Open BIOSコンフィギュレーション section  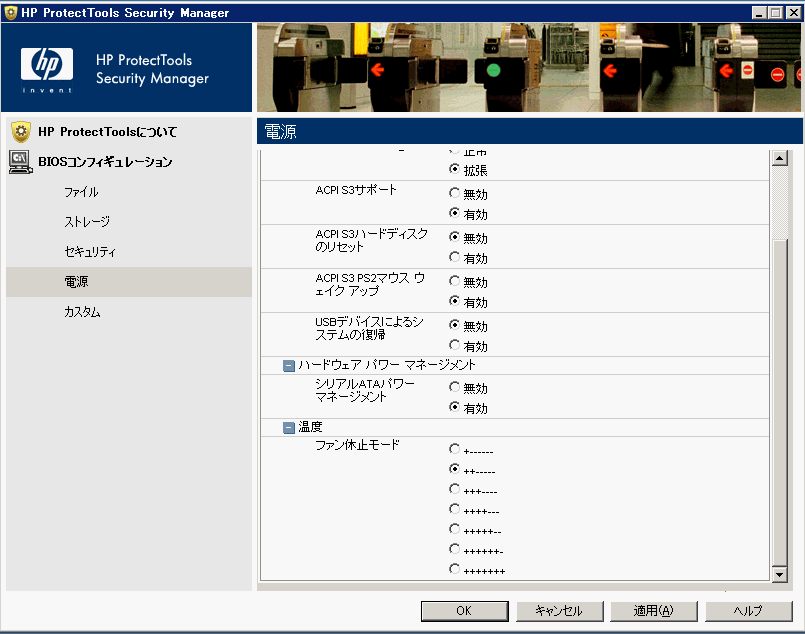click(105, 162)
